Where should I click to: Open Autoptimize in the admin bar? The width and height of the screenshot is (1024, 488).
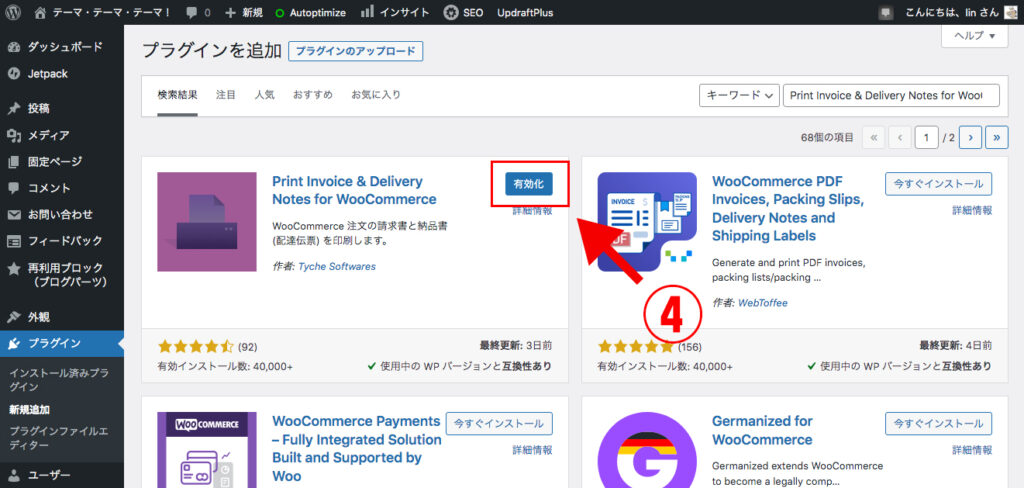(x=310, y=12)
